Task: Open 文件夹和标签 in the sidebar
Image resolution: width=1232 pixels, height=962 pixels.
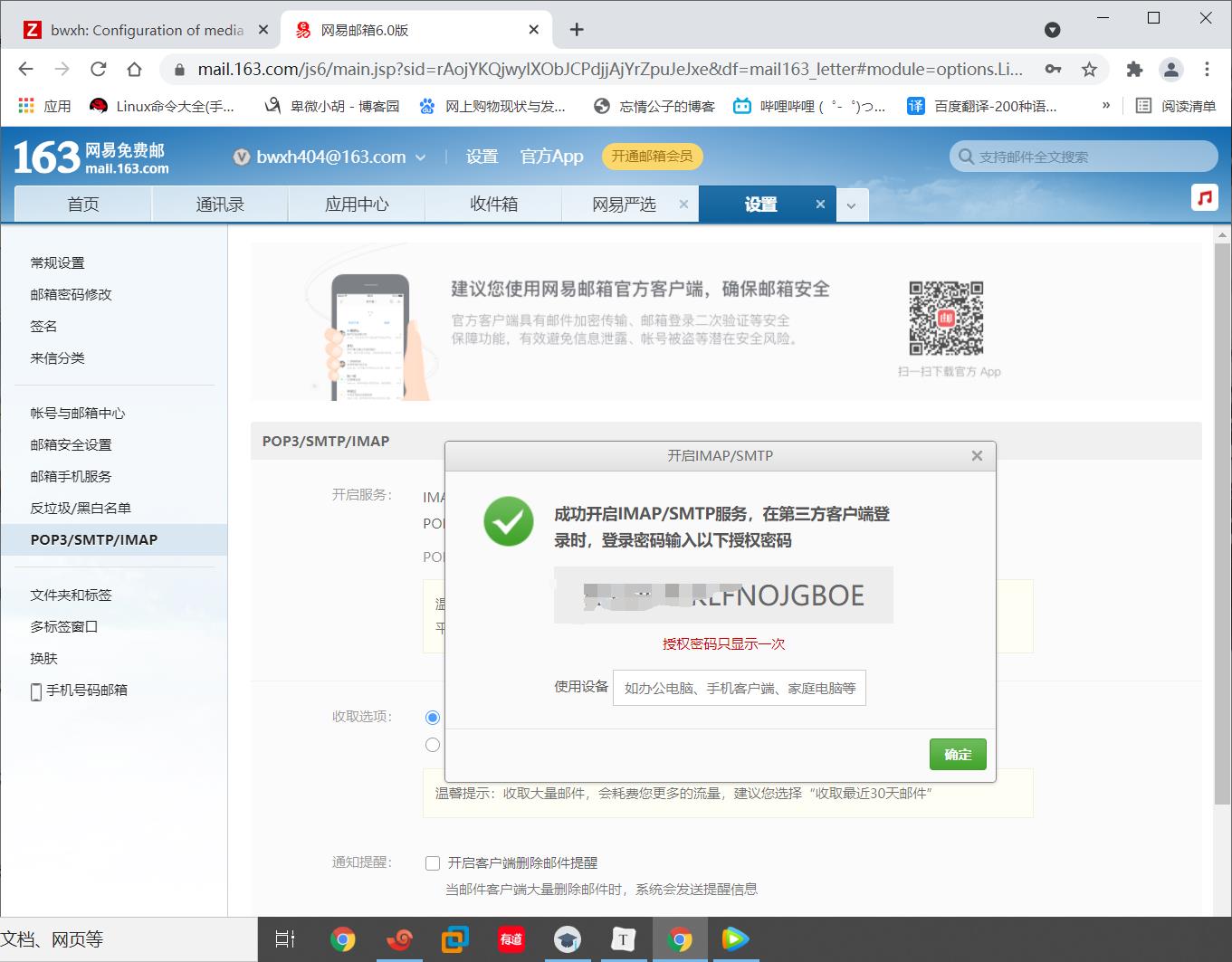Action: pyautogui.click(x=71, y=595)
